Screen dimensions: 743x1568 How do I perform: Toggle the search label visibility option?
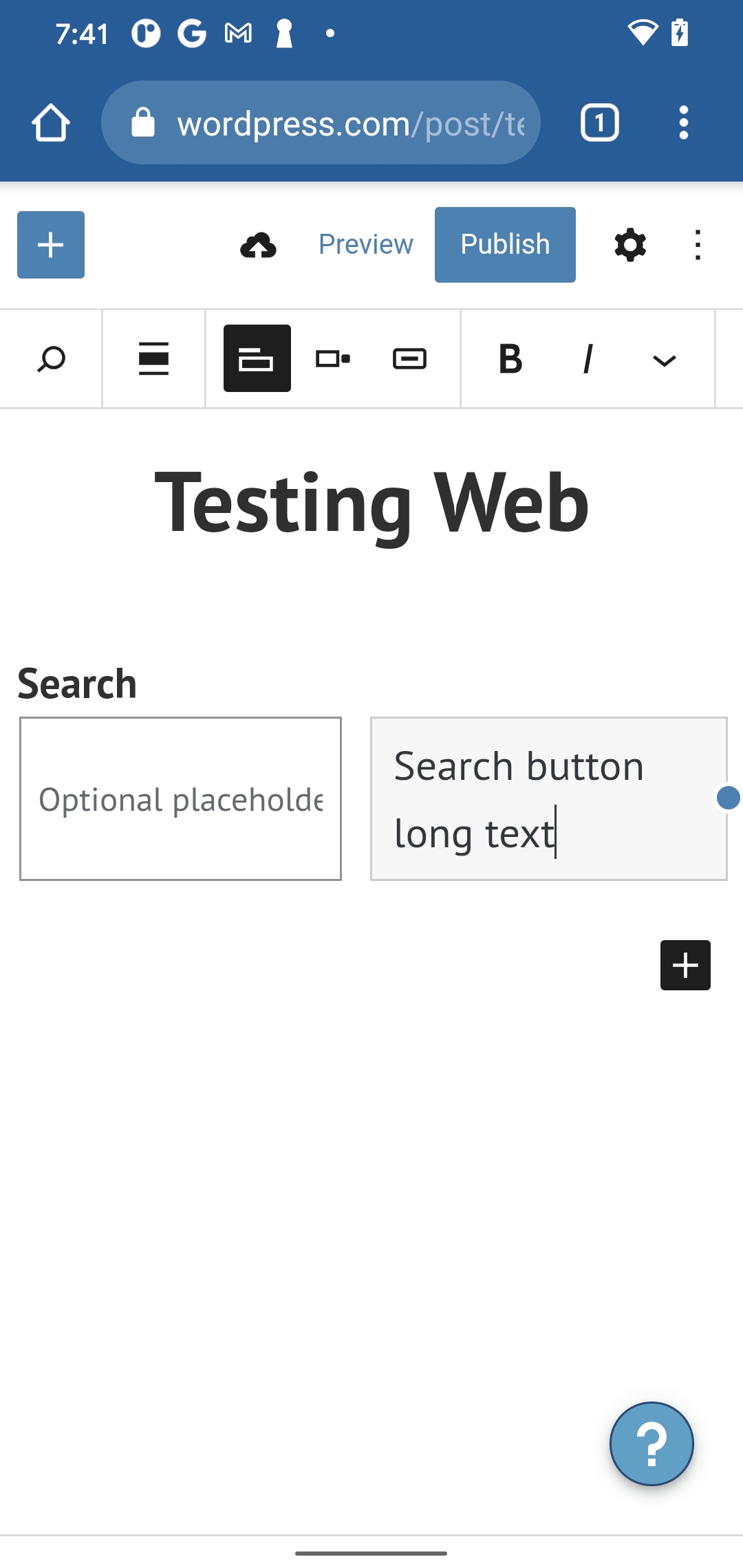[x=257, y=358]
